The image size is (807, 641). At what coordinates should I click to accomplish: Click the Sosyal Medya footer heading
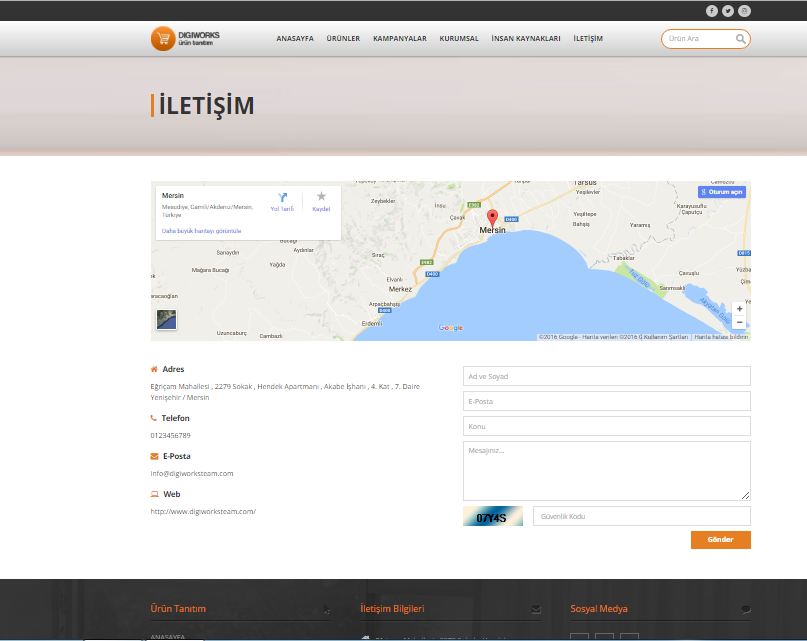coord(599,609)
